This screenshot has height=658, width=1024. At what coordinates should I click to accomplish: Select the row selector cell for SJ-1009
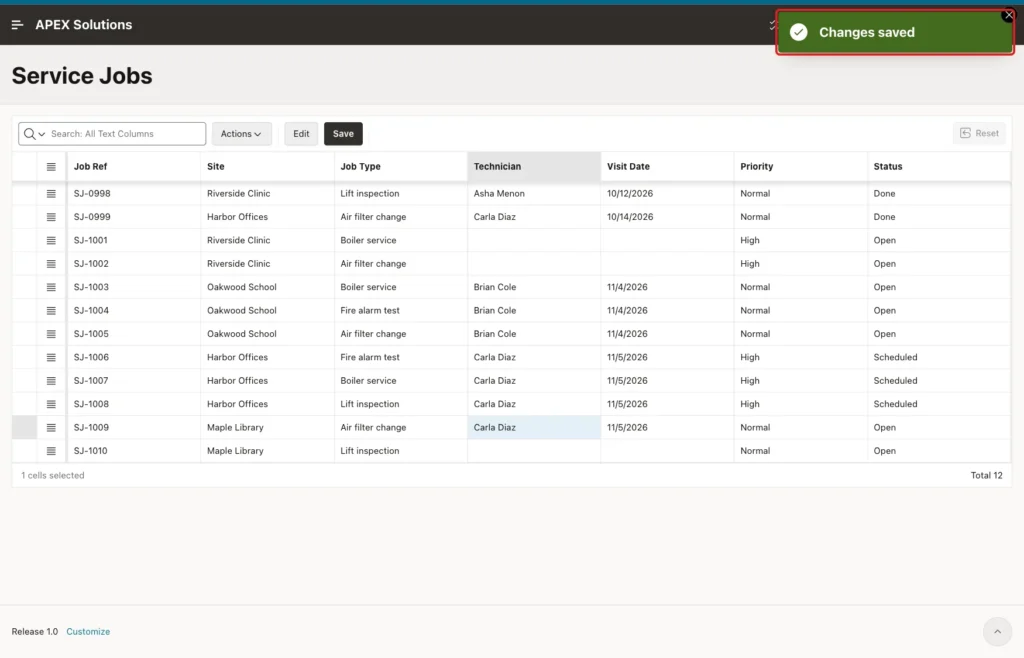25,428
